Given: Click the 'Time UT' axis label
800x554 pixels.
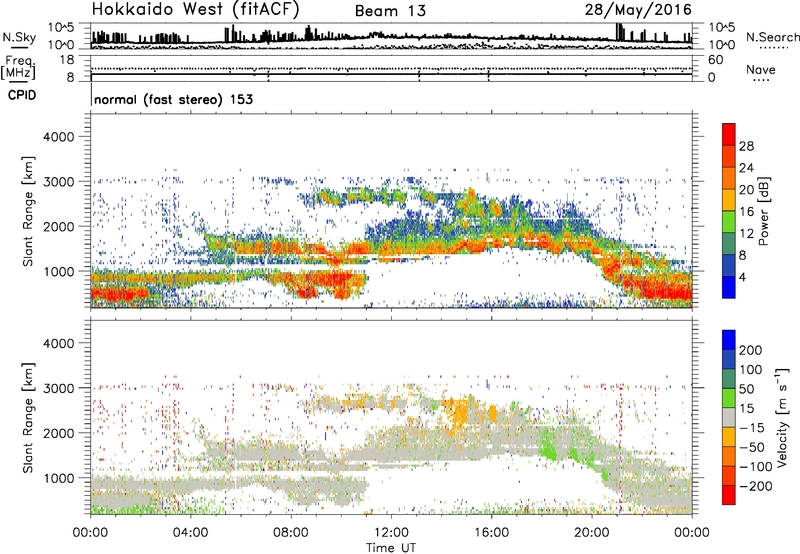Looking at the screenshot, I should pyautogui.click(x=391, y=548).
